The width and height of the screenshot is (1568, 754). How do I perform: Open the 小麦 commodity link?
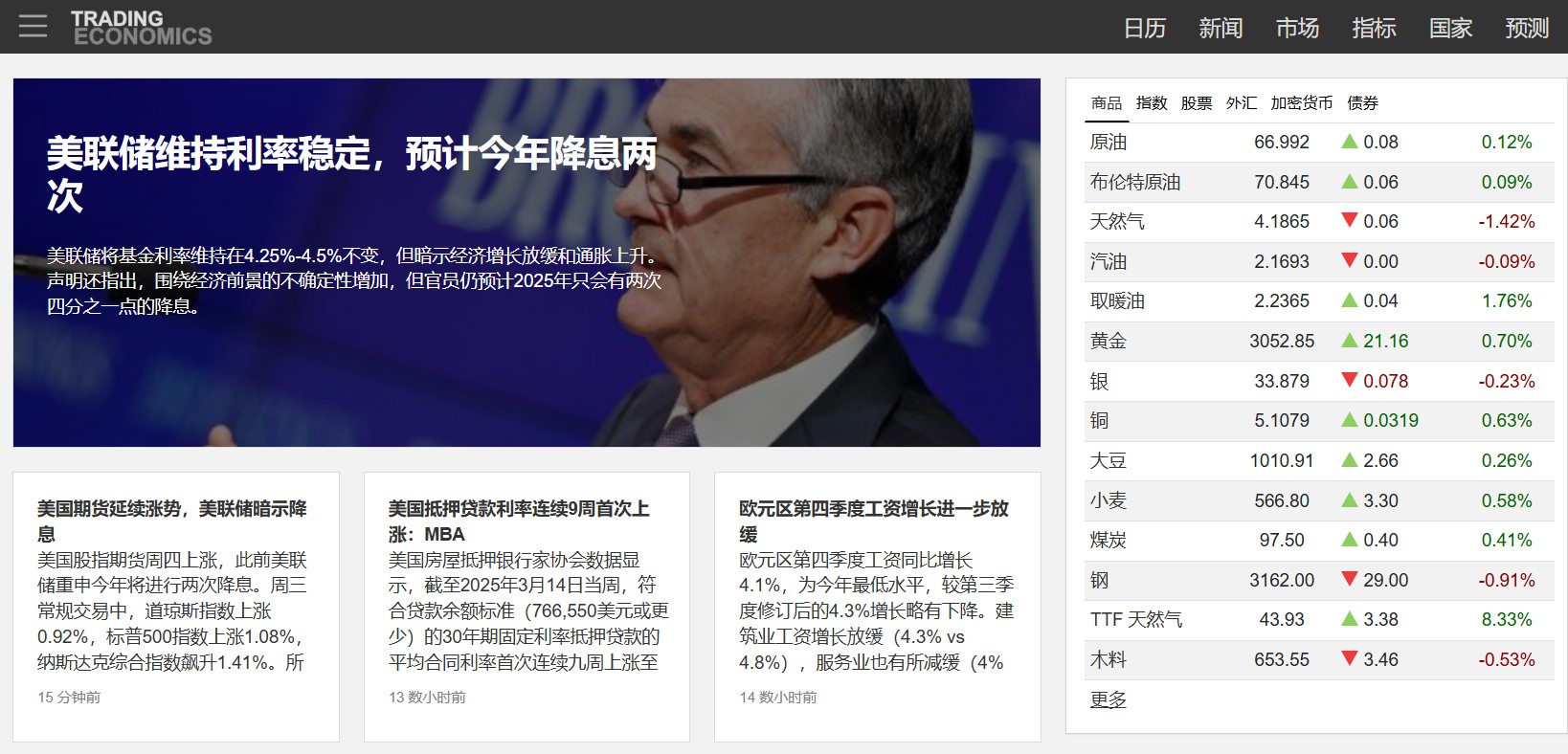[1109, 500]
